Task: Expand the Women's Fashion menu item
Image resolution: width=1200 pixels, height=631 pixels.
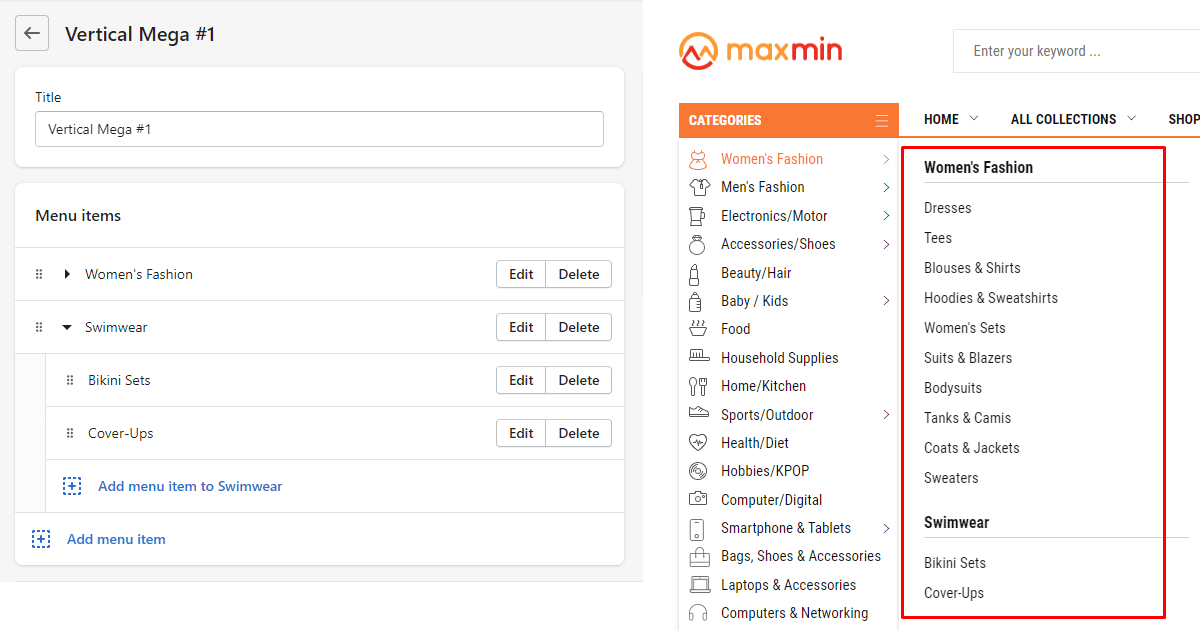Action: click(x=67, y=274)
